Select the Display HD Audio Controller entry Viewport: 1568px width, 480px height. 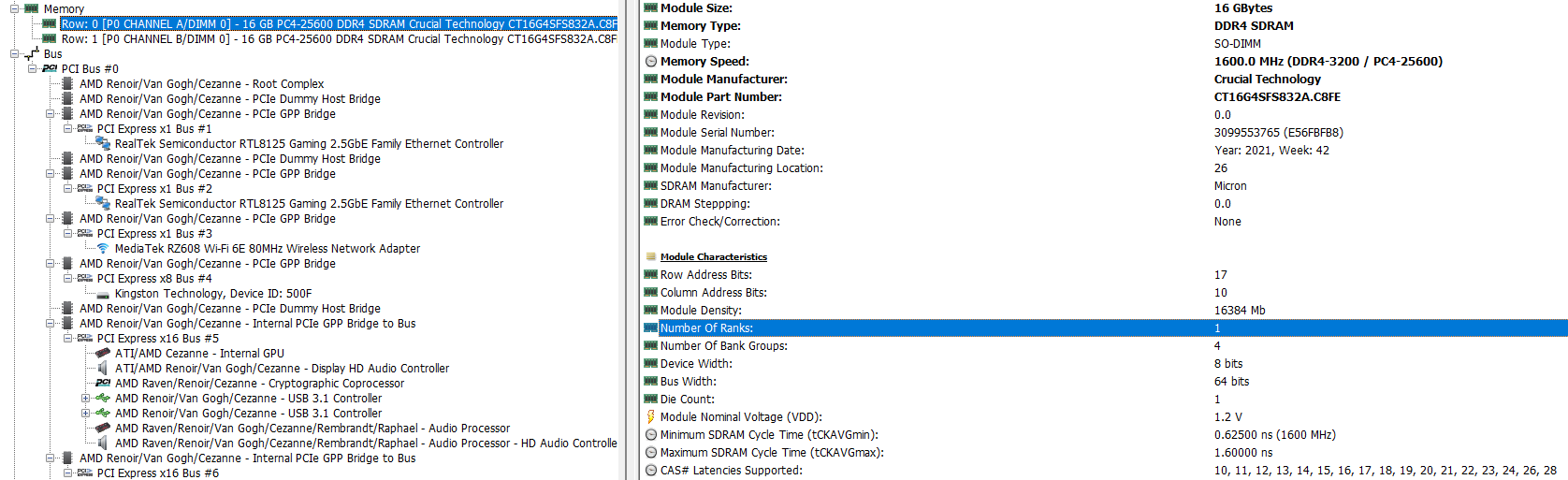click(282, 369)
